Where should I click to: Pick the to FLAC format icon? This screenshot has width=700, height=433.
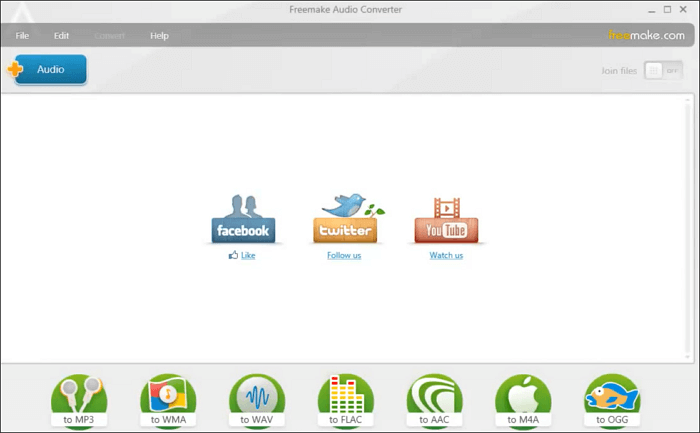point(346,402)
